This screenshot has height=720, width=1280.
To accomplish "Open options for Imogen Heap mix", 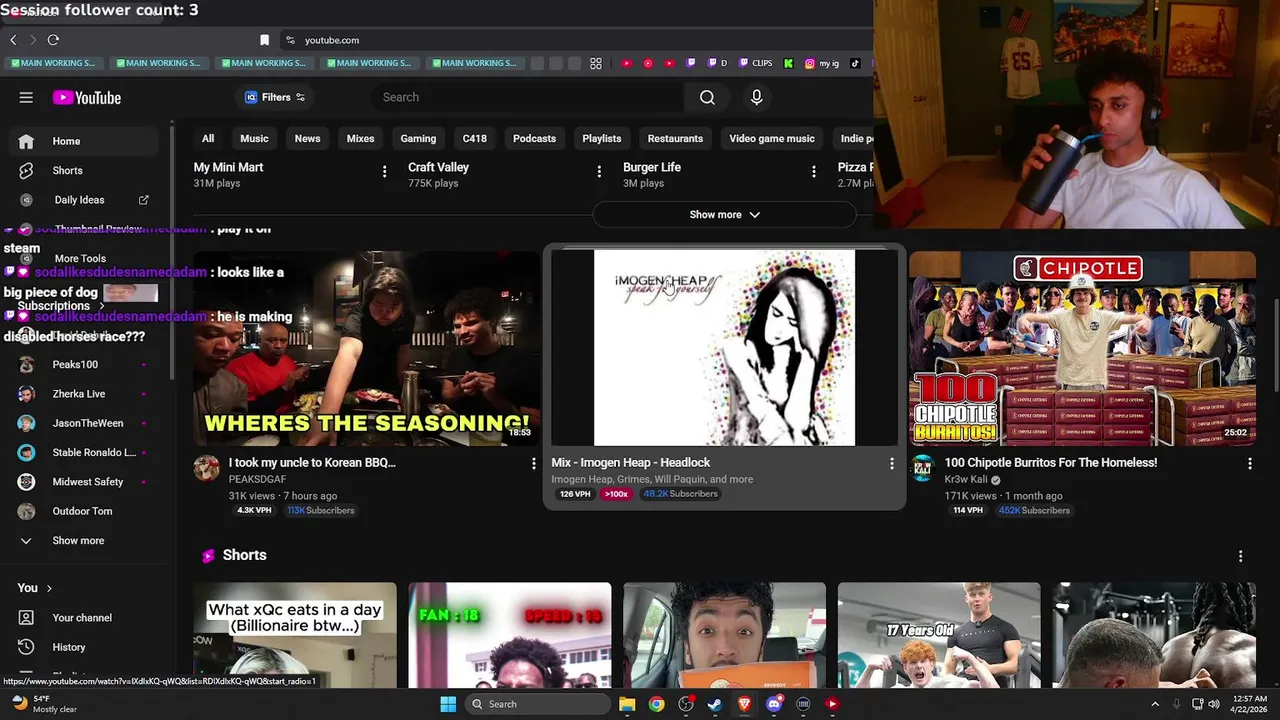I will (892, 463).
